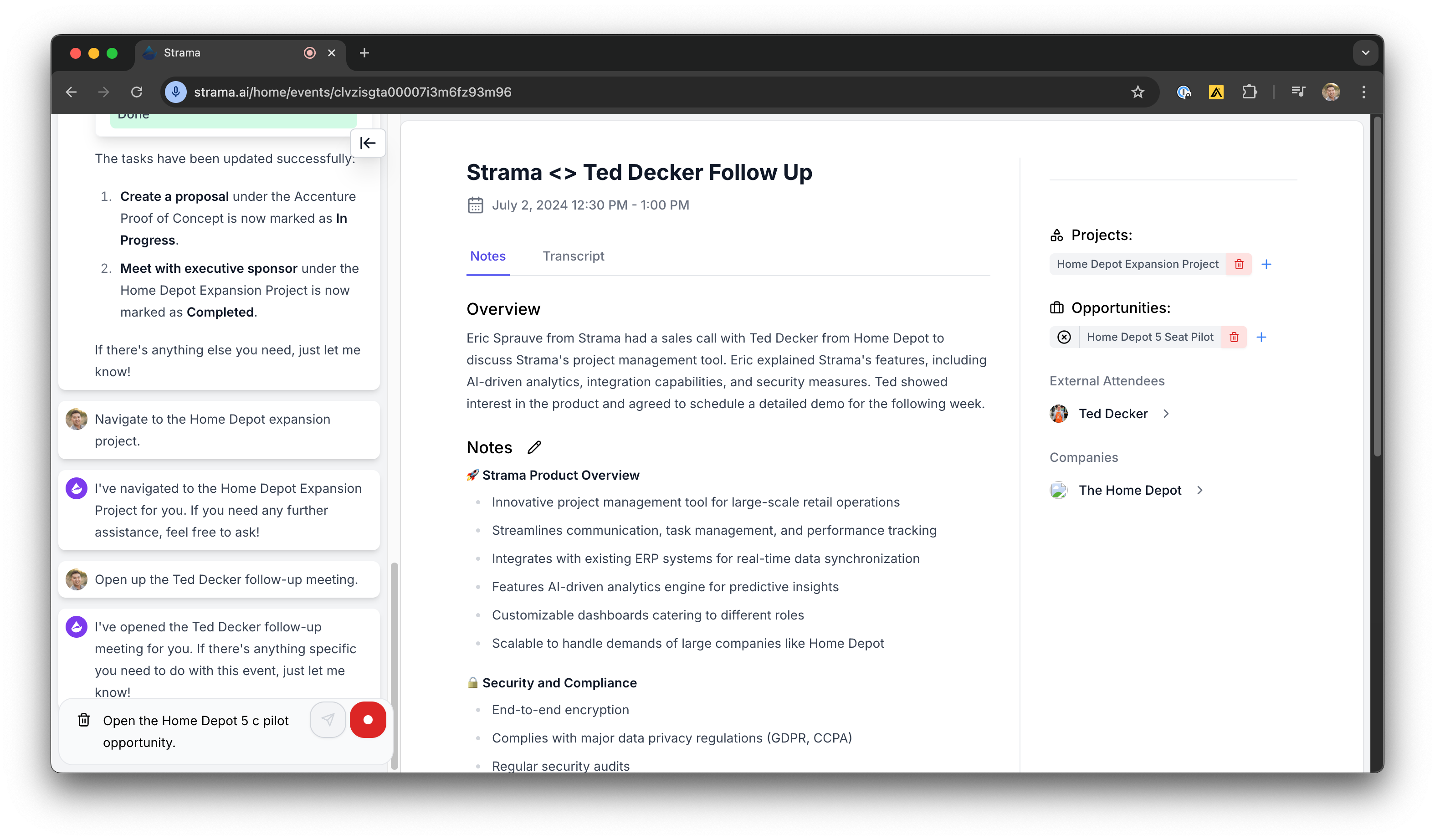
Task: Close the Strama browser tab
Action: pos(332,53)
